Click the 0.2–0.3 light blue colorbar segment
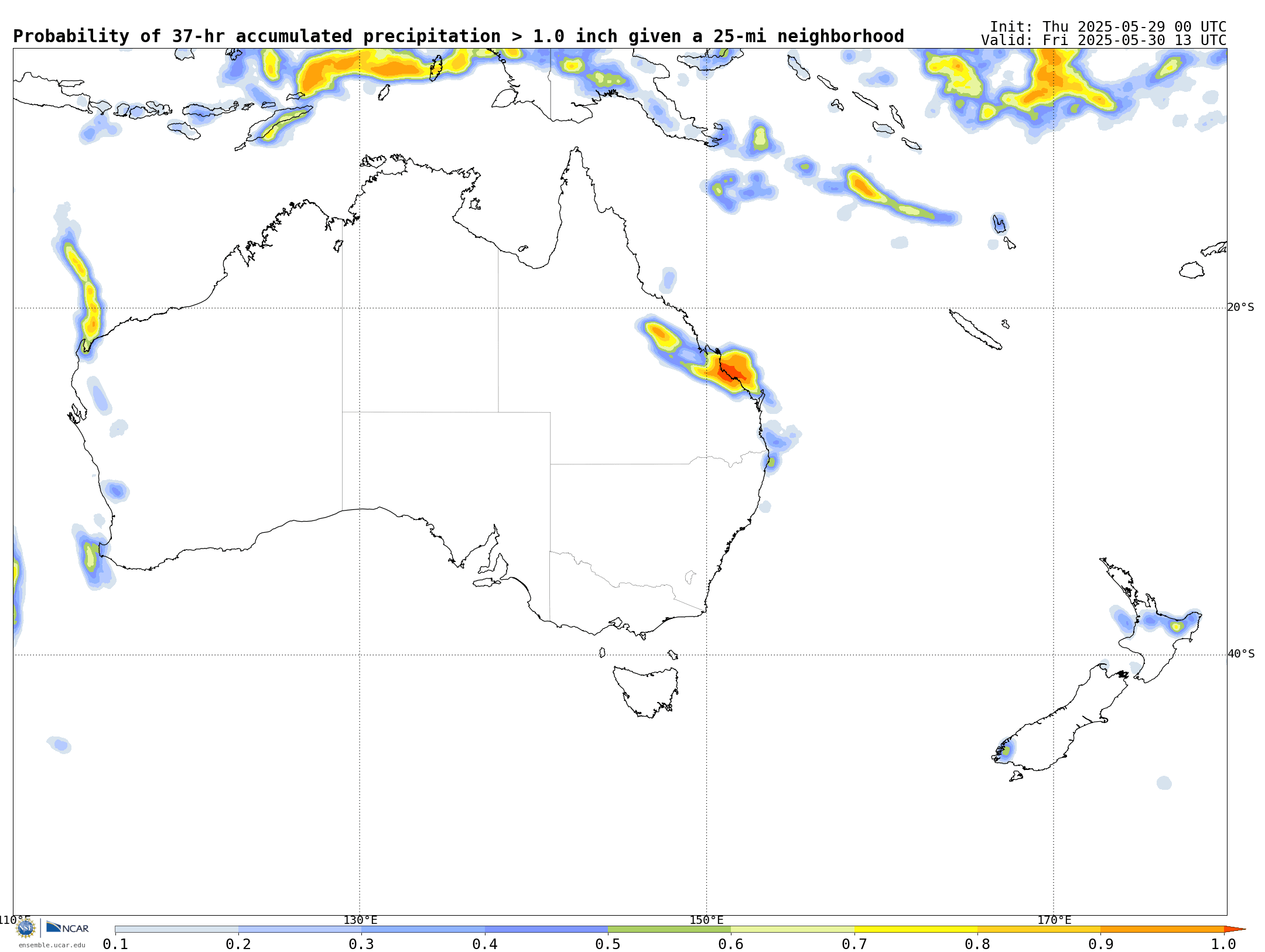Image resolution: width=1265 pixels, height=952 pixels. click(300, 929)
